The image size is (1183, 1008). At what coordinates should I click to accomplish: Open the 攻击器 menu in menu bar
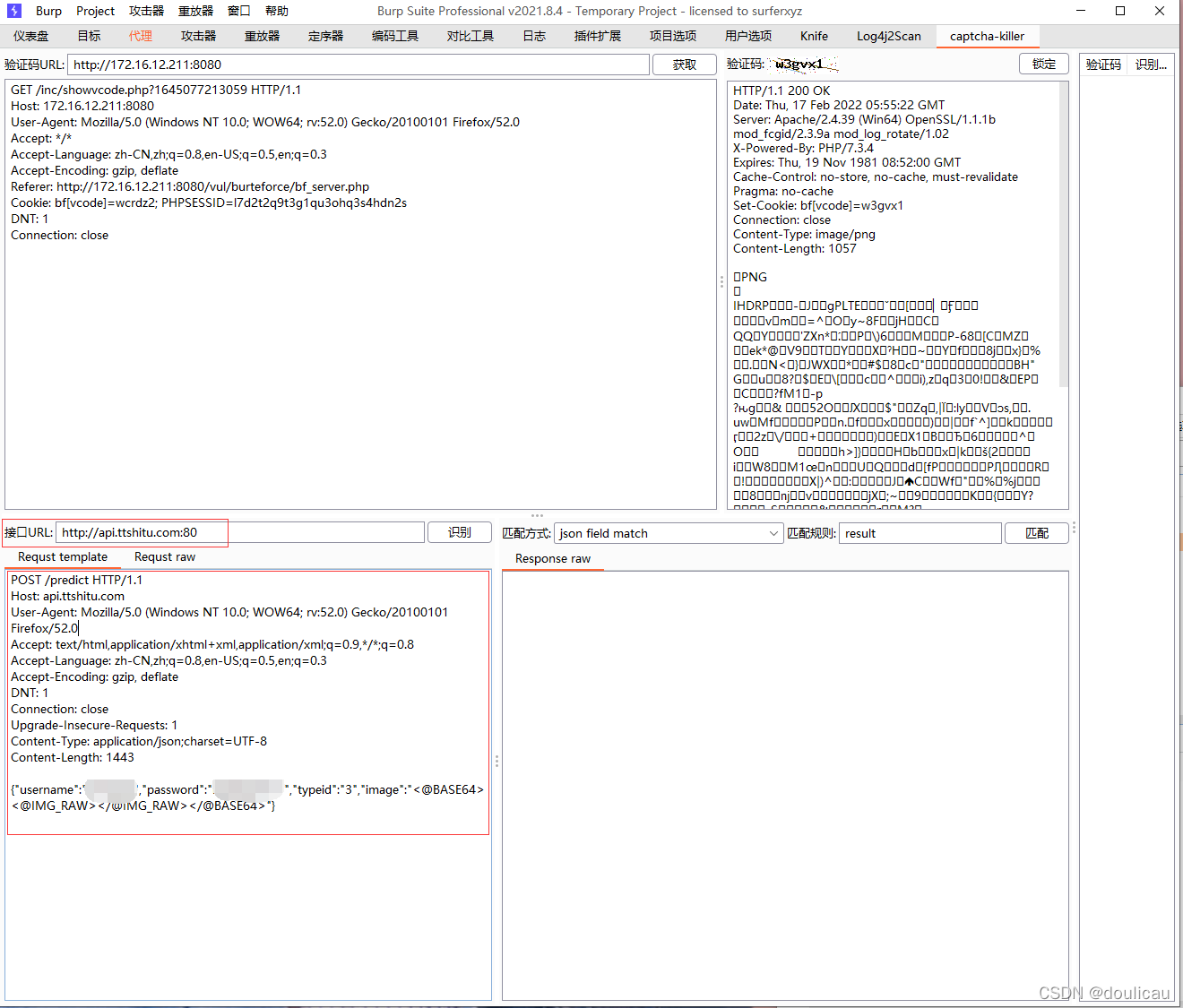point(146,11)
